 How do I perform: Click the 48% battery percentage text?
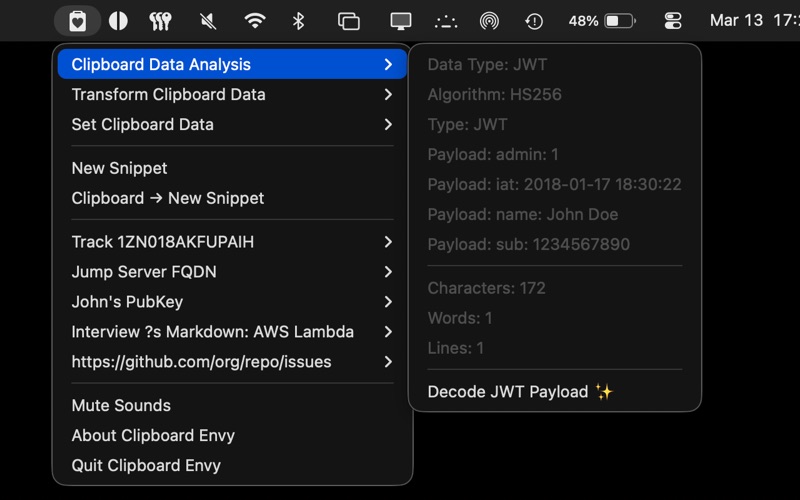point(583,21)
